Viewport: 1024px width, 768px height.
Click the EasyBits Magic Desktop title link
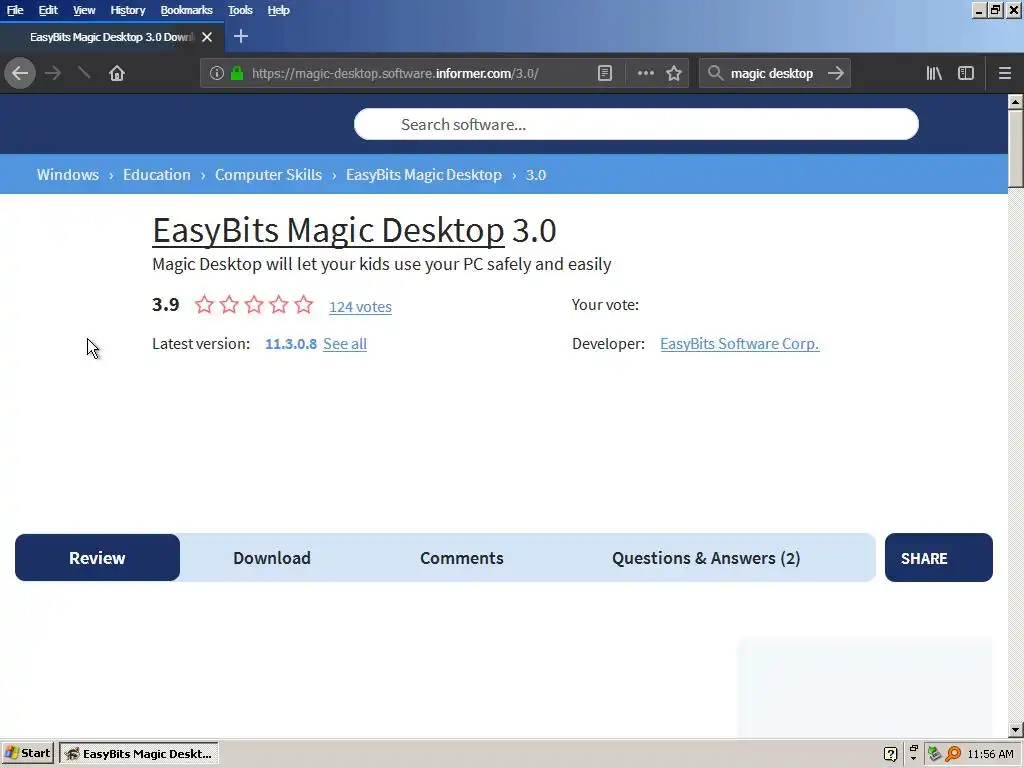pos(328,231)
